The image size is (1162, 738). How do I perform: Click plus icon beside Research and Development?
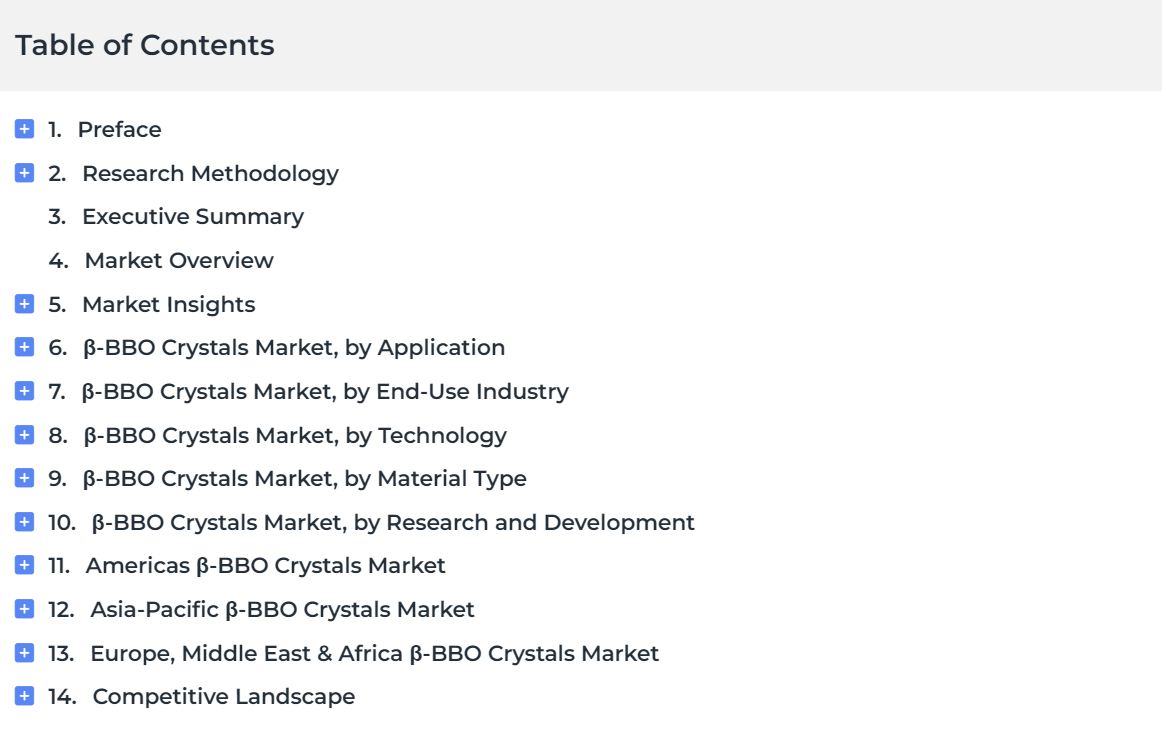(x=25, y=522)
